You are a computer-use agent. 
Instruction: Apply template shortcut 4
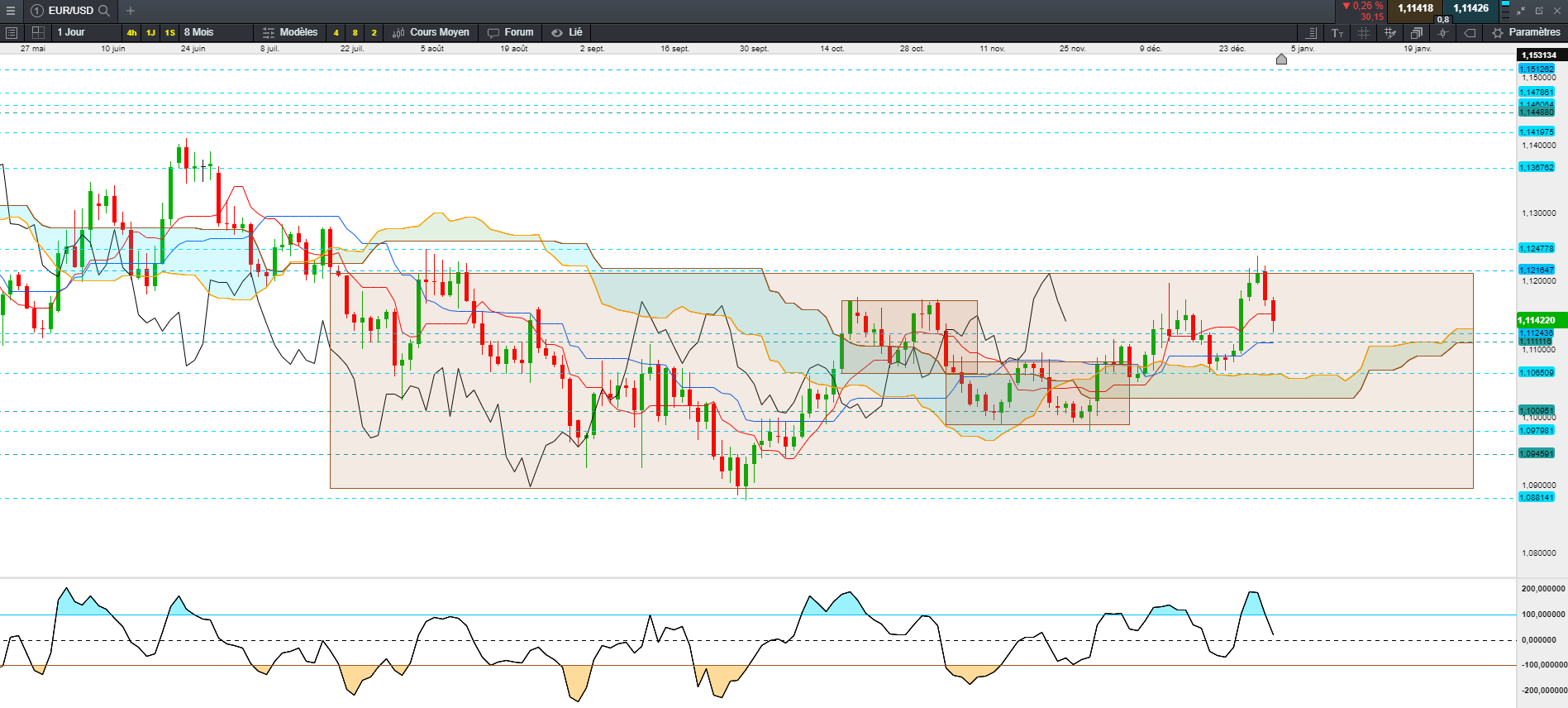[x=336, y=33]
